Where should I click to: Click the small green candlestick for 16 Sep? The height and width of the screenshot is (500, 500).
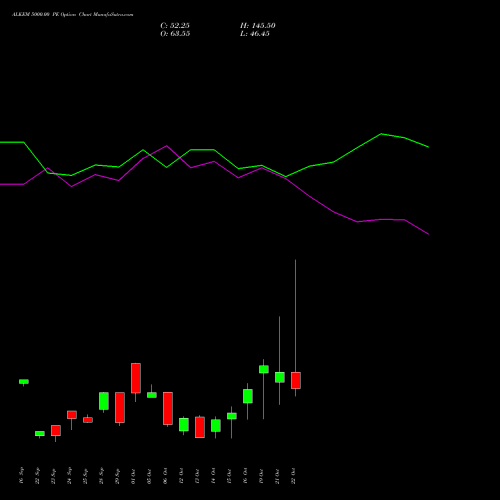click(x=24, y=381)
